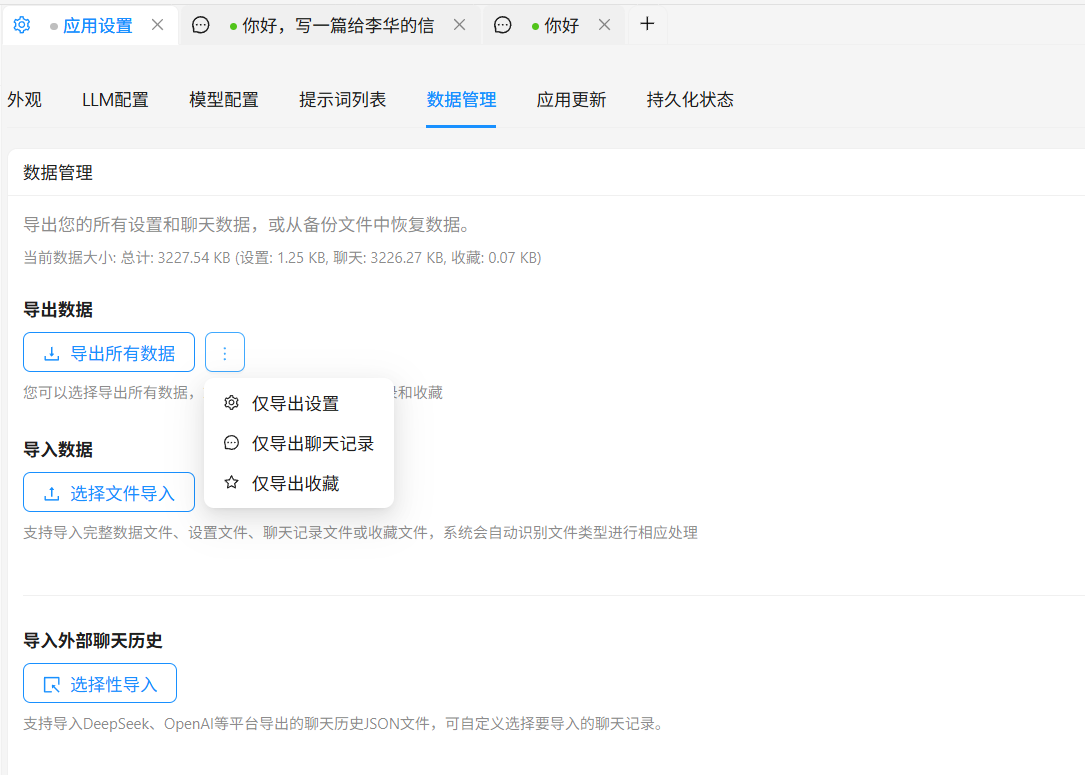Open the 持久化状态 tab
The image size is (1085, 775).
690,100
